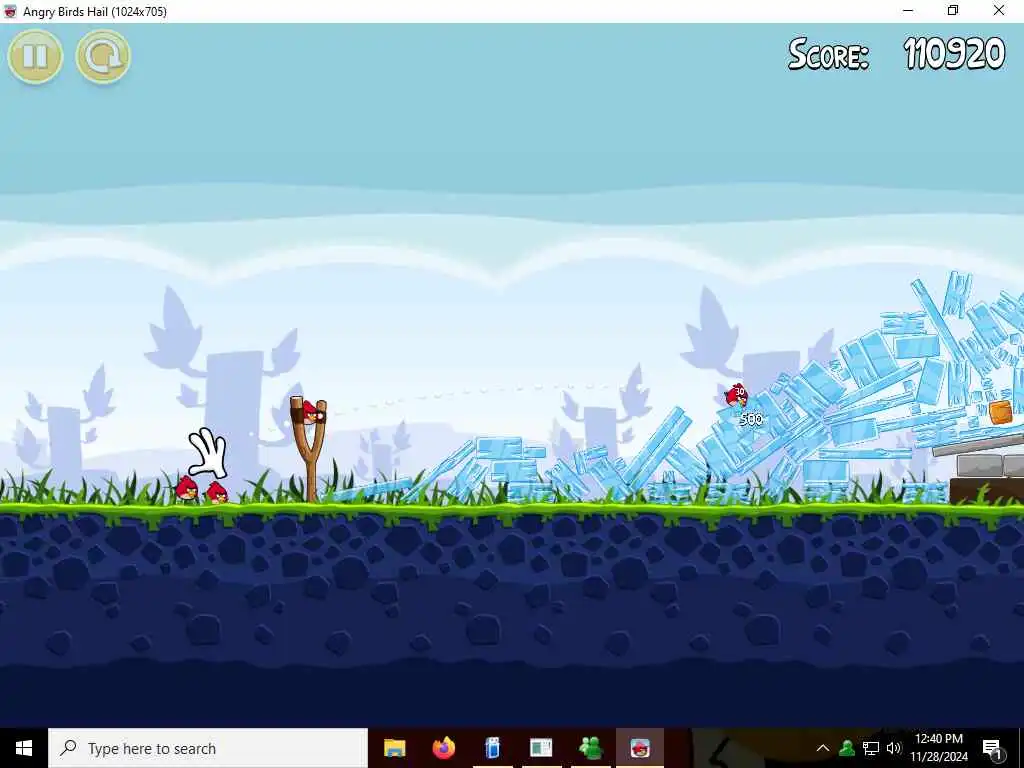Click the Type here to search box
The height and width of the screenshot is (768, 1024).
tap(208, 748)
